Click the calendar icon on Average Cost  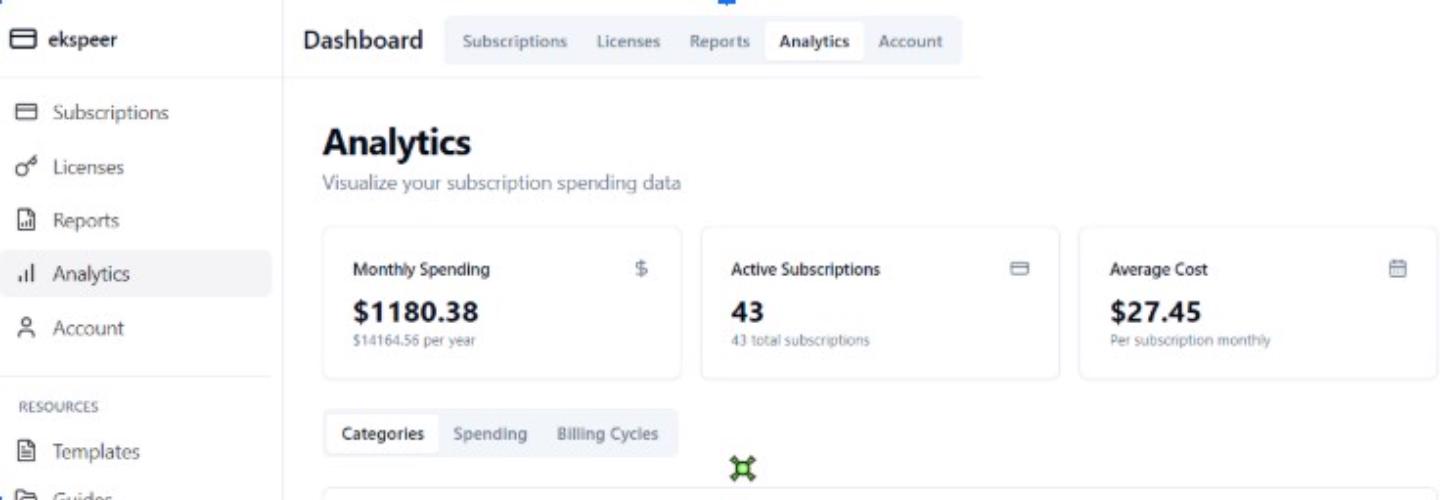point(1398,269)
